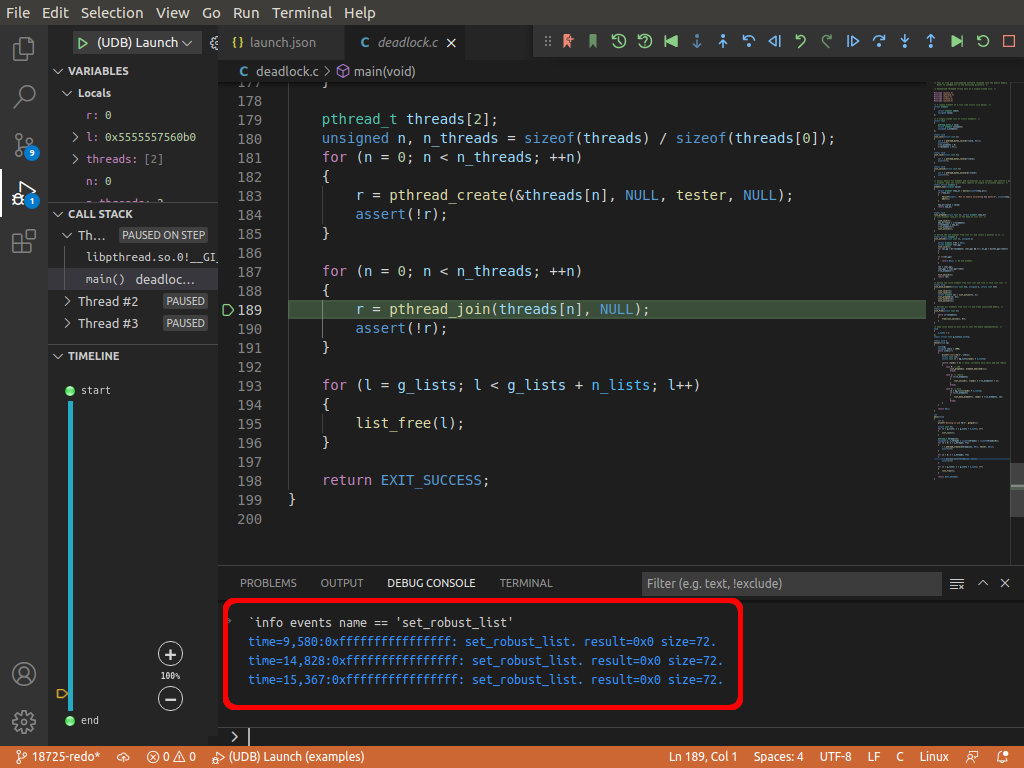The width and height of the screenshot is (1024, 768).
Task: Clear the debug console output
Action: (x=957, y=583)
